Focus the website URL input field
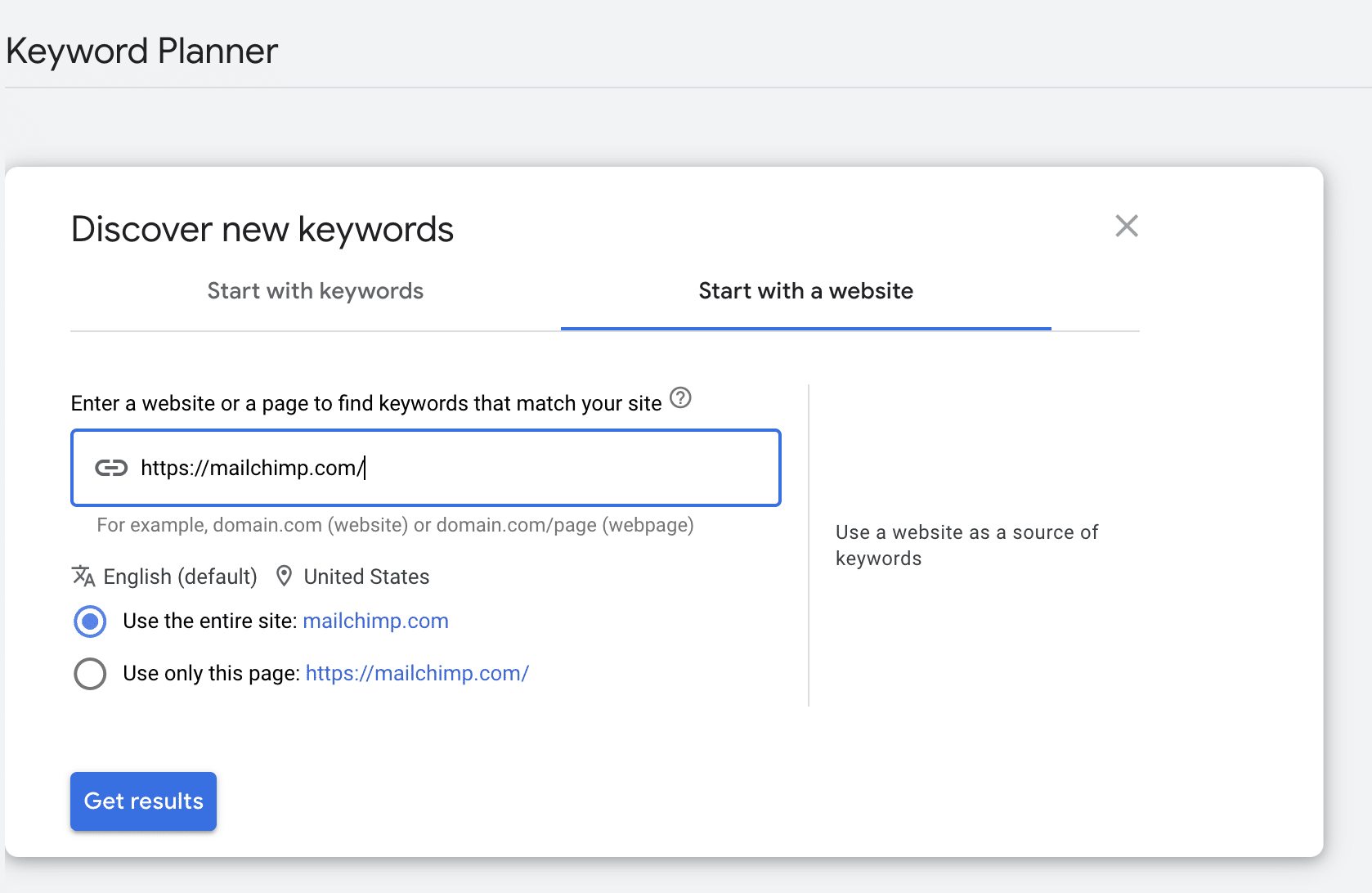The image size is (1372, 893). click(426, 468)
